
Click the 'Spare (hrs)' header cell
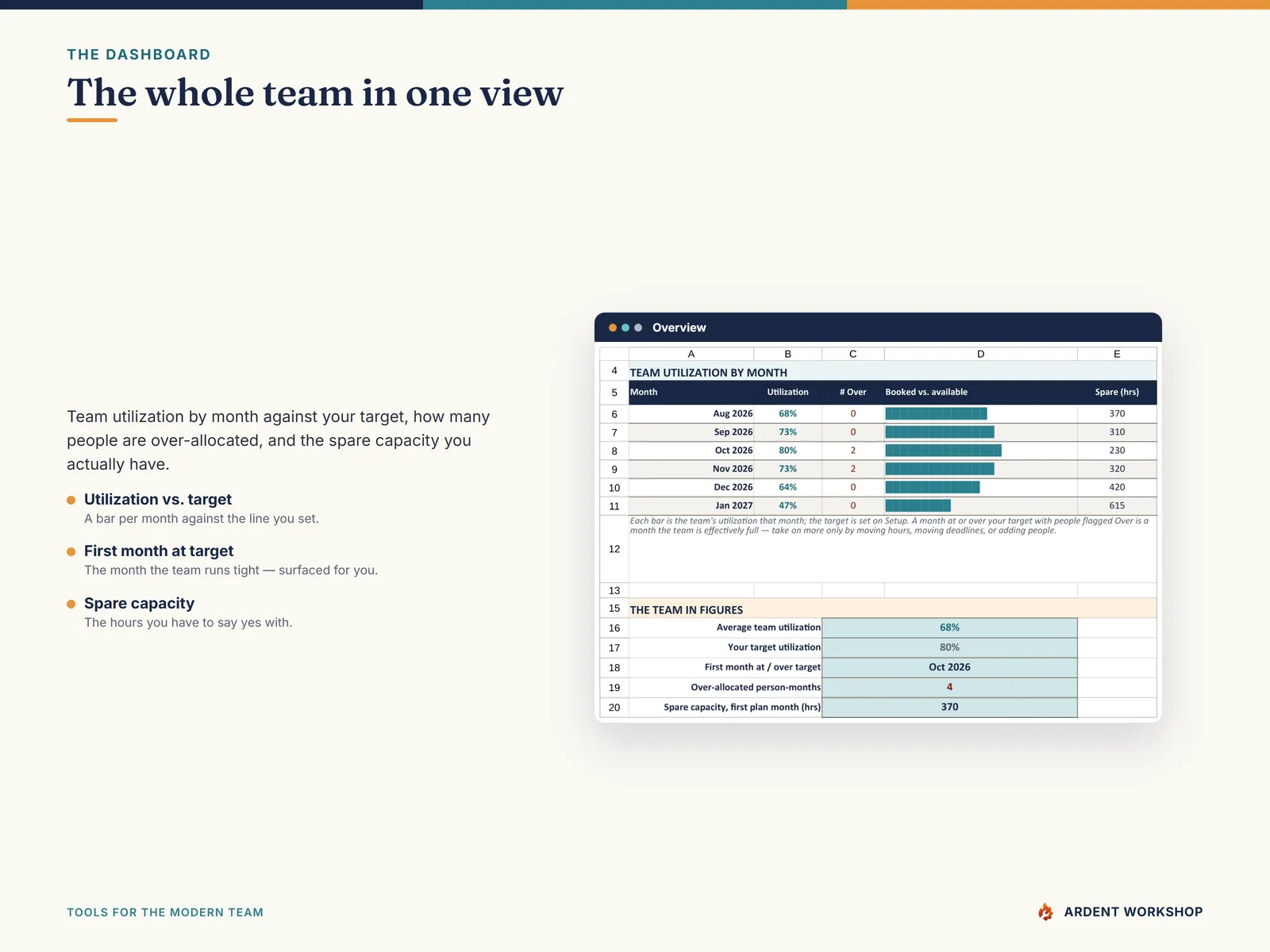click(x=1117, y=392)
